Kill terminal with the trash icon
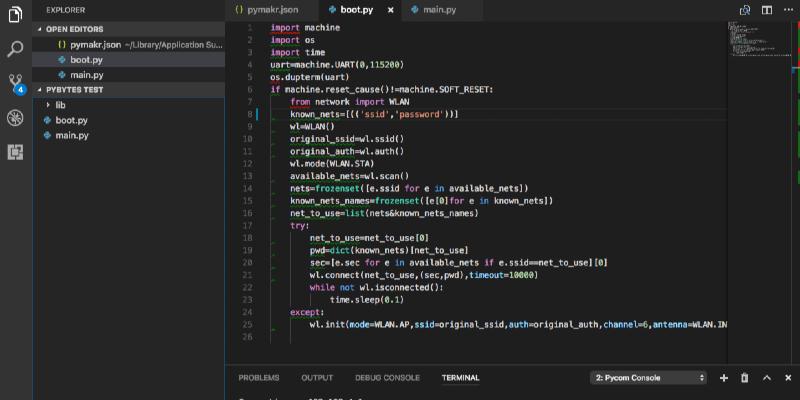Image resolution: width=800 pixels, height=400 pixels. [744, 378]
